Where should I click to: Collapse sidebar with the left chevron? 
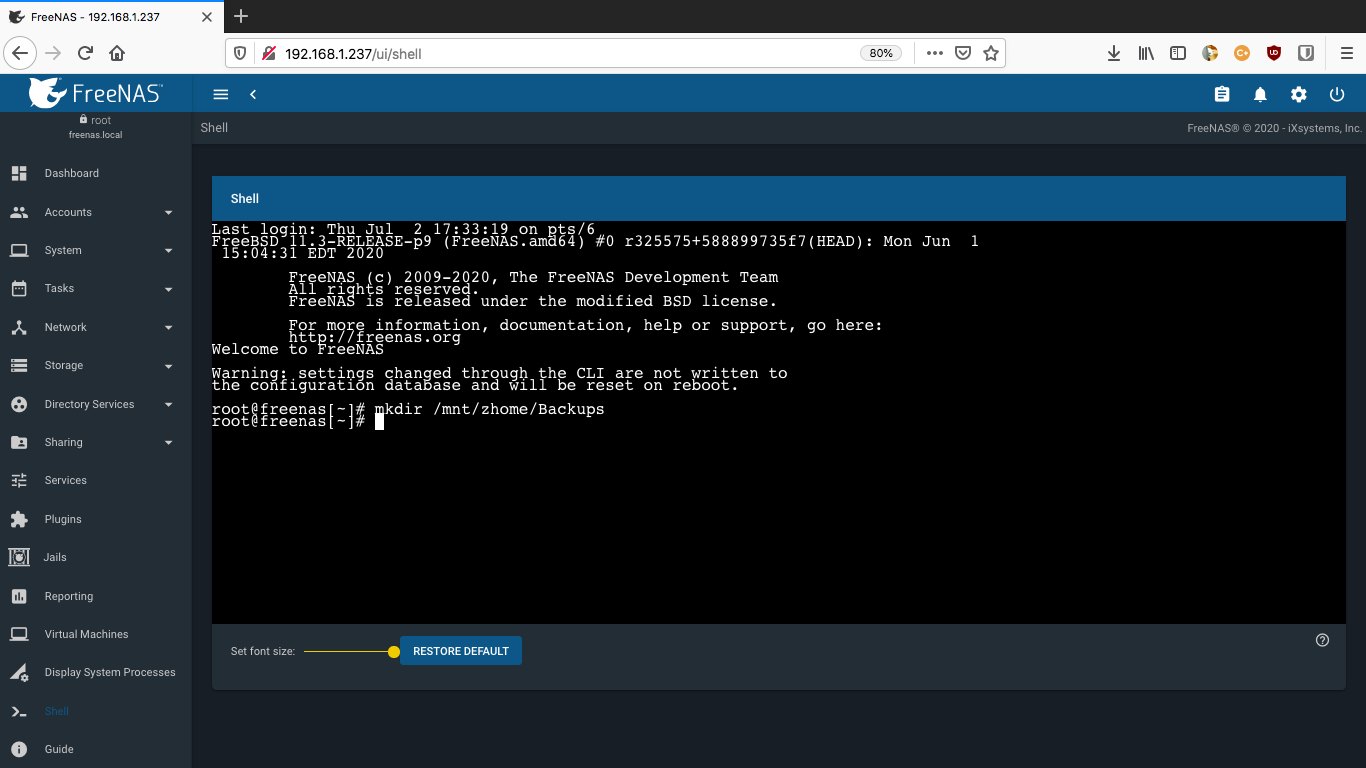[x=253, y=94]
